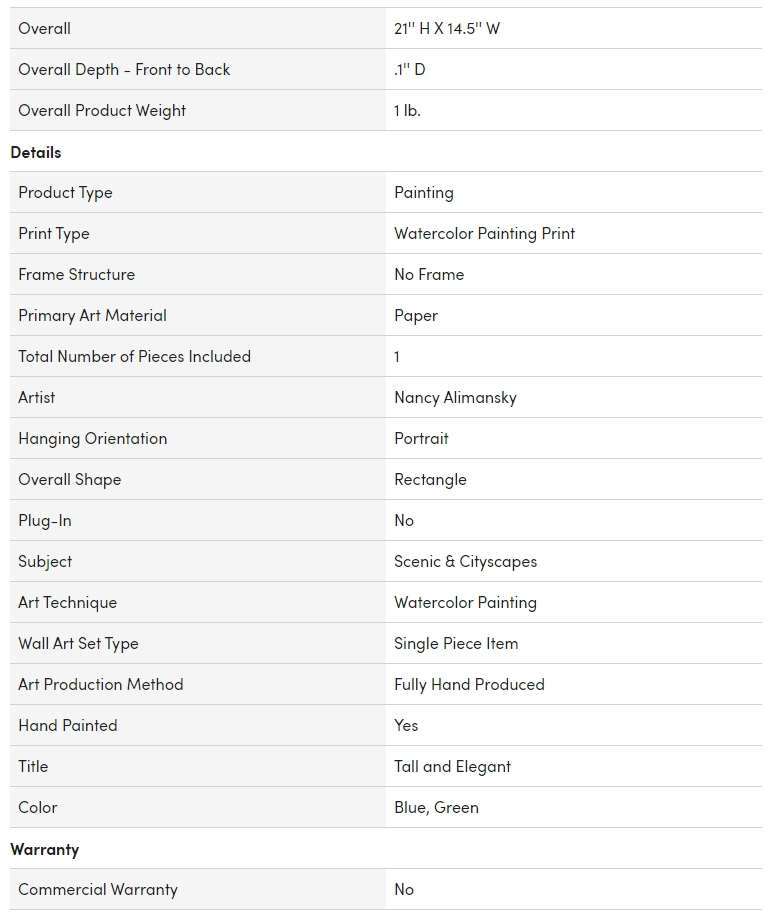Image resolution: width=775 pixels, height=917 pixels.
Task: Select the No Frame value
Action: 429,274
